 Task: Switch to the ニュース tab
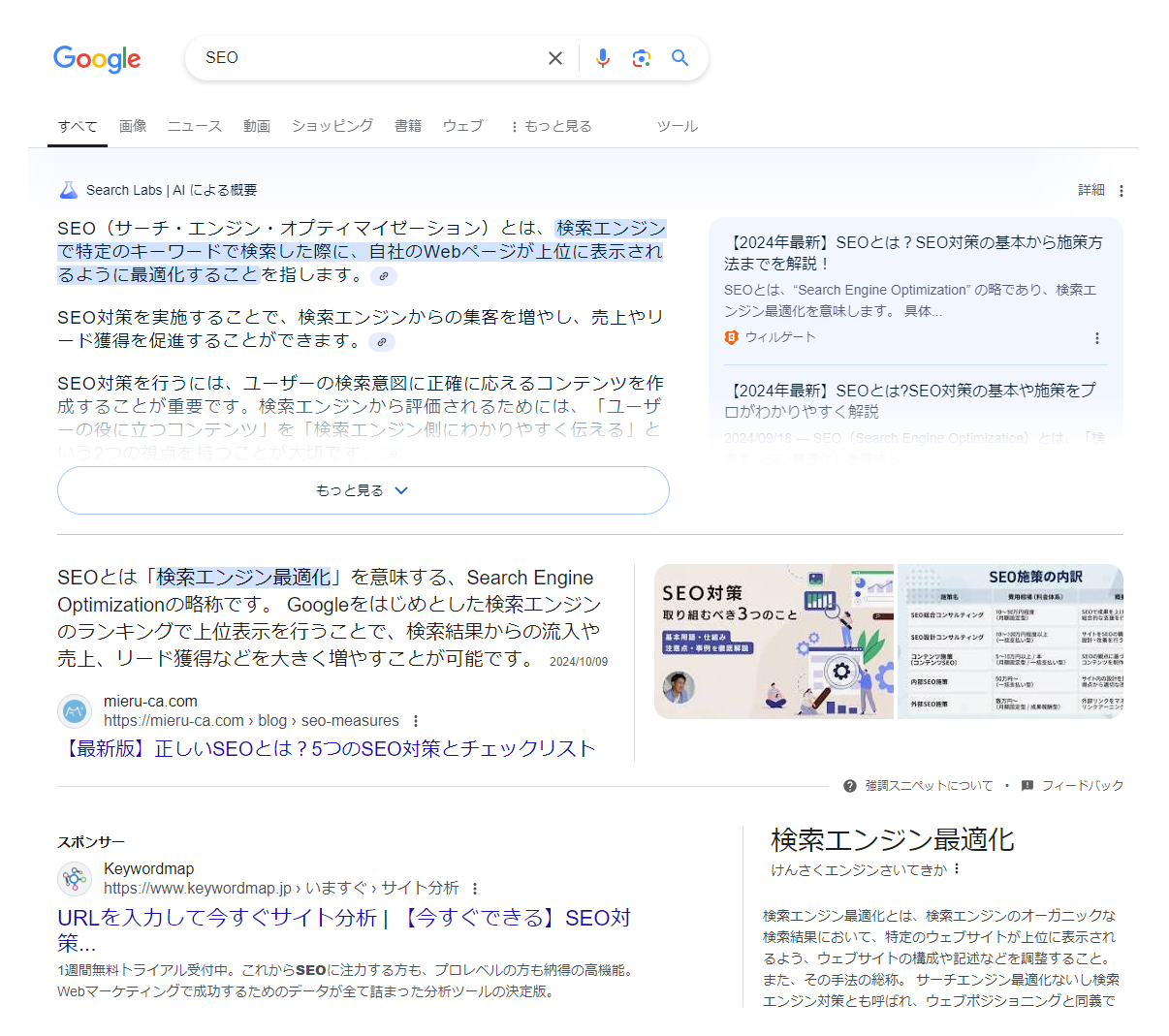coord(194,126)
